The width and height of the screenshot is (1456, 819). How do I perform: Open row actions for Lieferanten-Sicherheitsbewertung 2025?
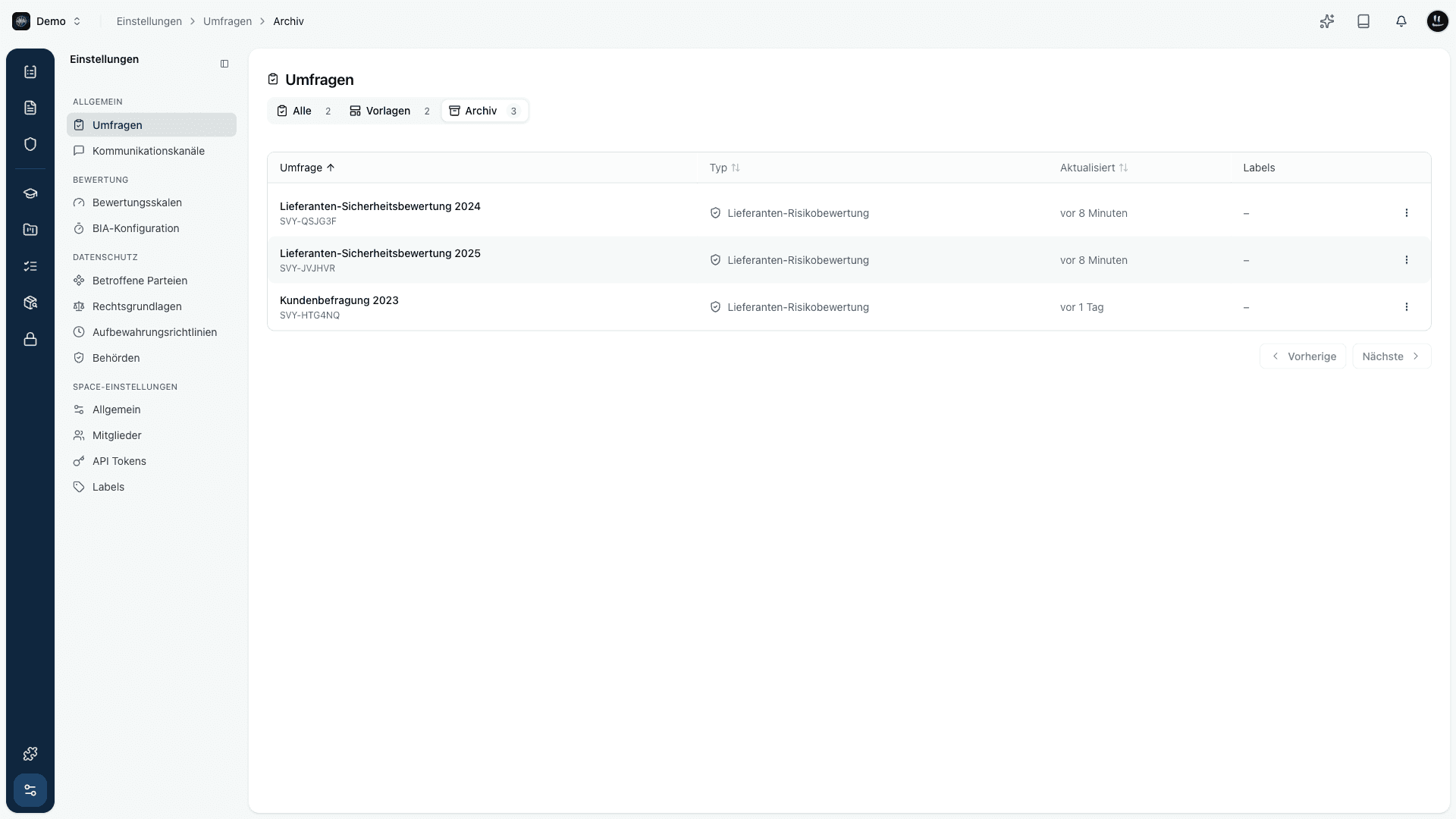(1406, 260)
